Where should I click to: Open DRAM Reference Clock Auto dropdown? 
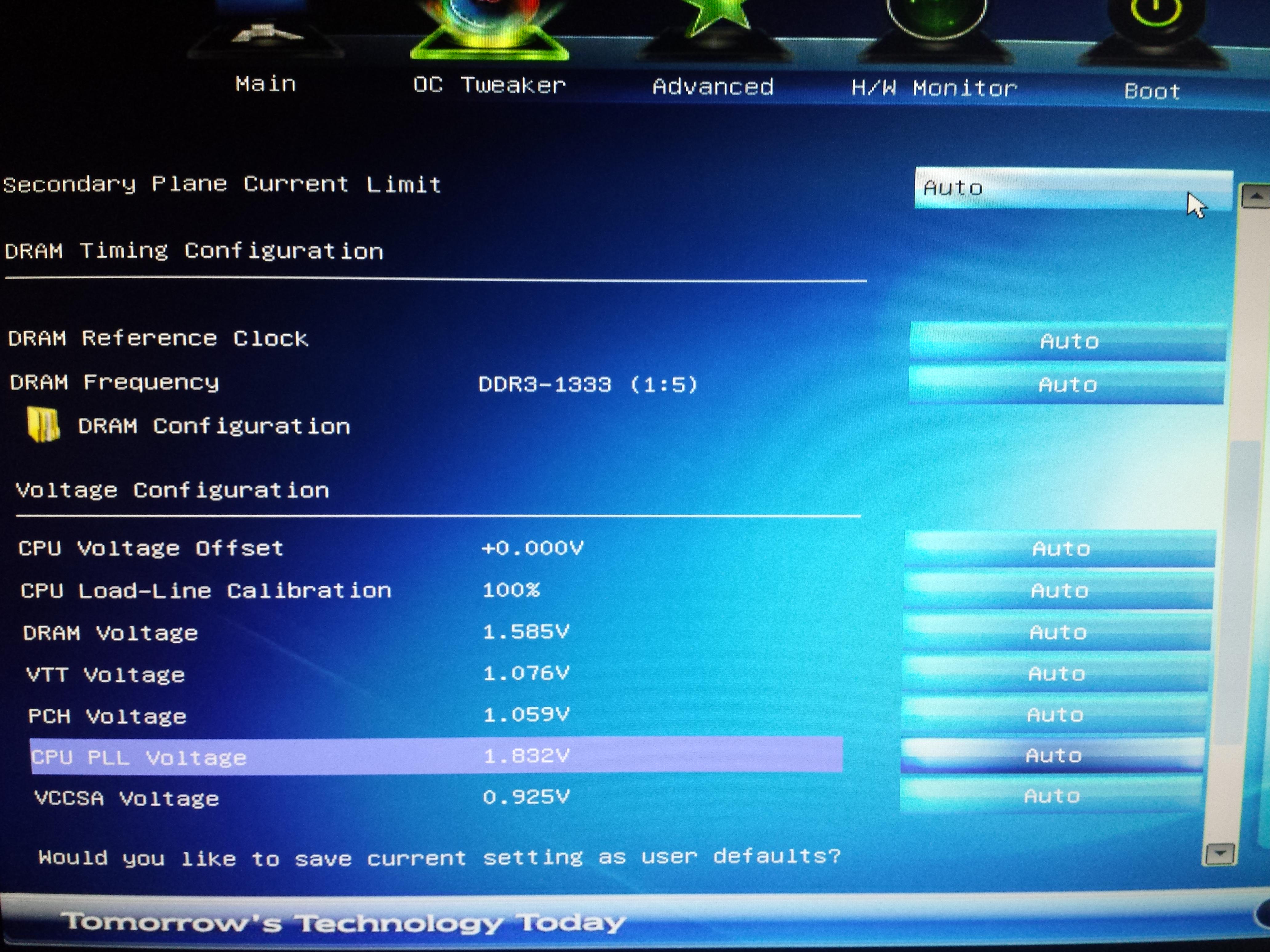(1068, 341)
